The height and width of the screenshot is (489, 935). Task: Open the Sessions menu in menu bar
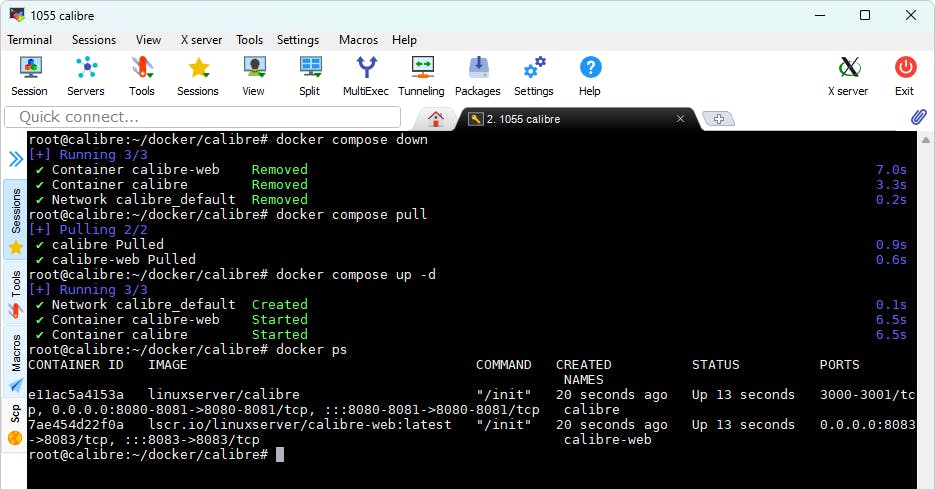(x=94, y=40)
